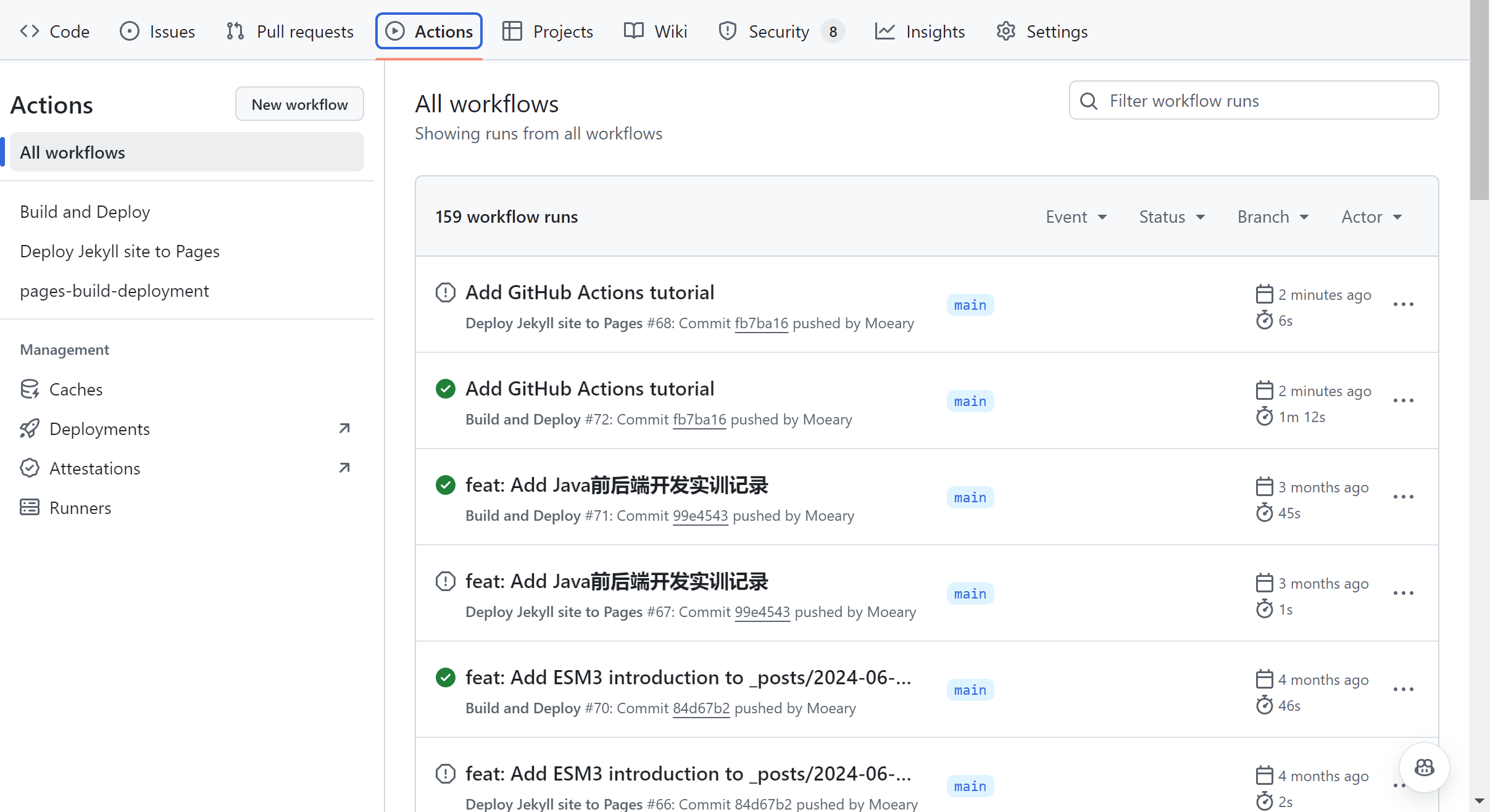Switch to the Pull requests tab

290,31
